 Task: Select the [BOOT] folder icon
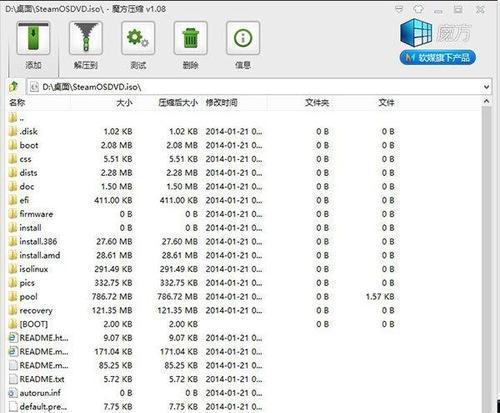(x=13, y=324)
